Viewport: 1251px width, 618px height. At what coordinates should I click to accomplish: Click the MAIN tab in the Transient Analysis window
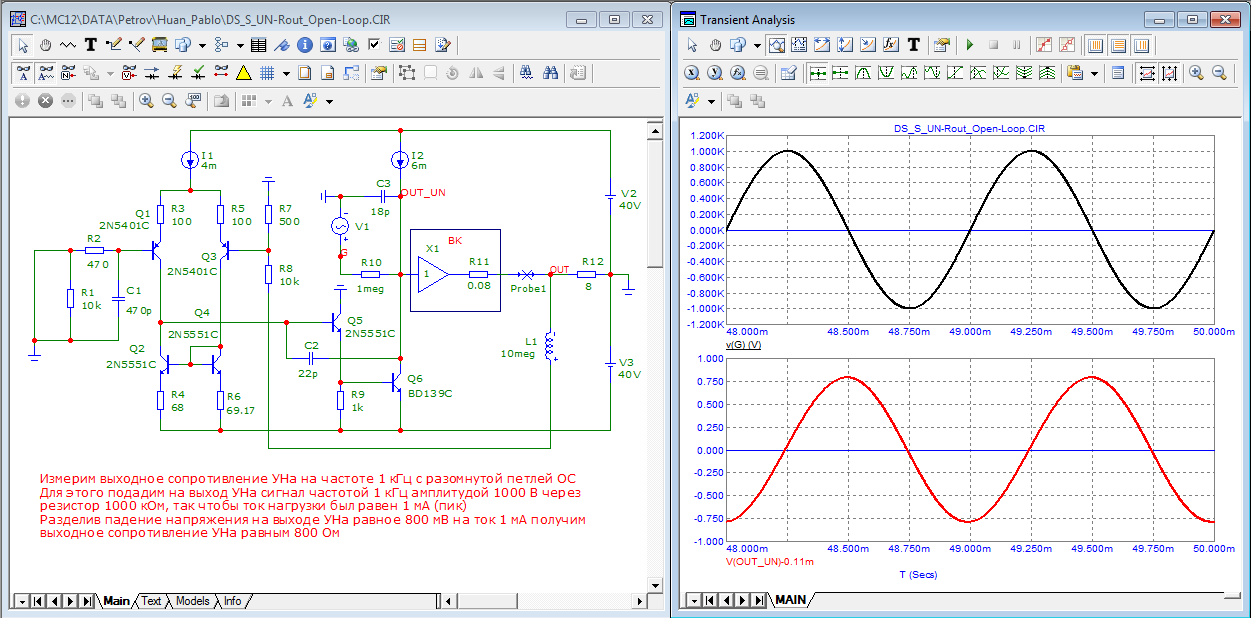click(x=790, y=600)
